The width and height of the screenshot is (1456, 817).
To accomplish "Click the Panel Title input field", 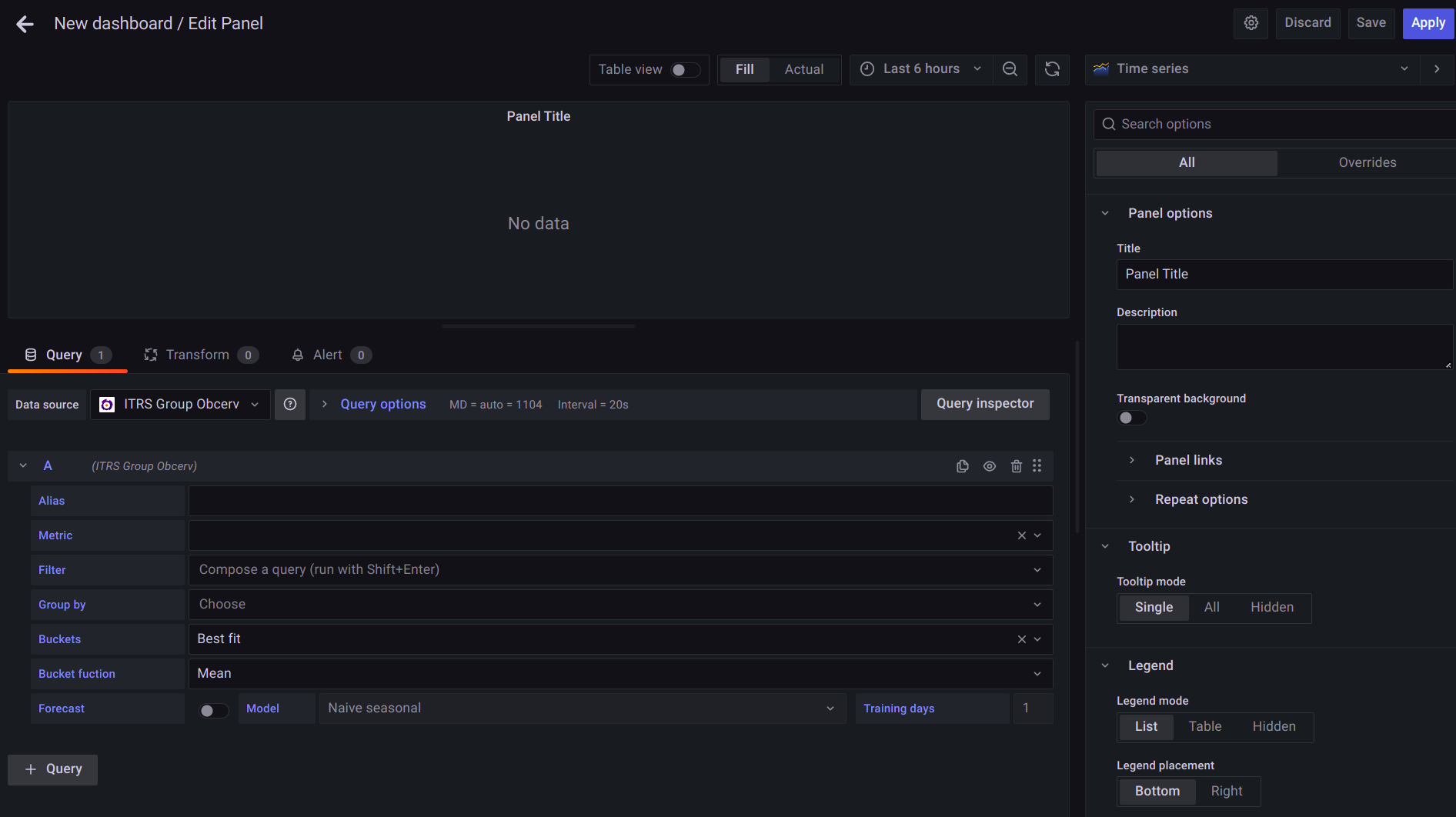I will click(1284, 275).
